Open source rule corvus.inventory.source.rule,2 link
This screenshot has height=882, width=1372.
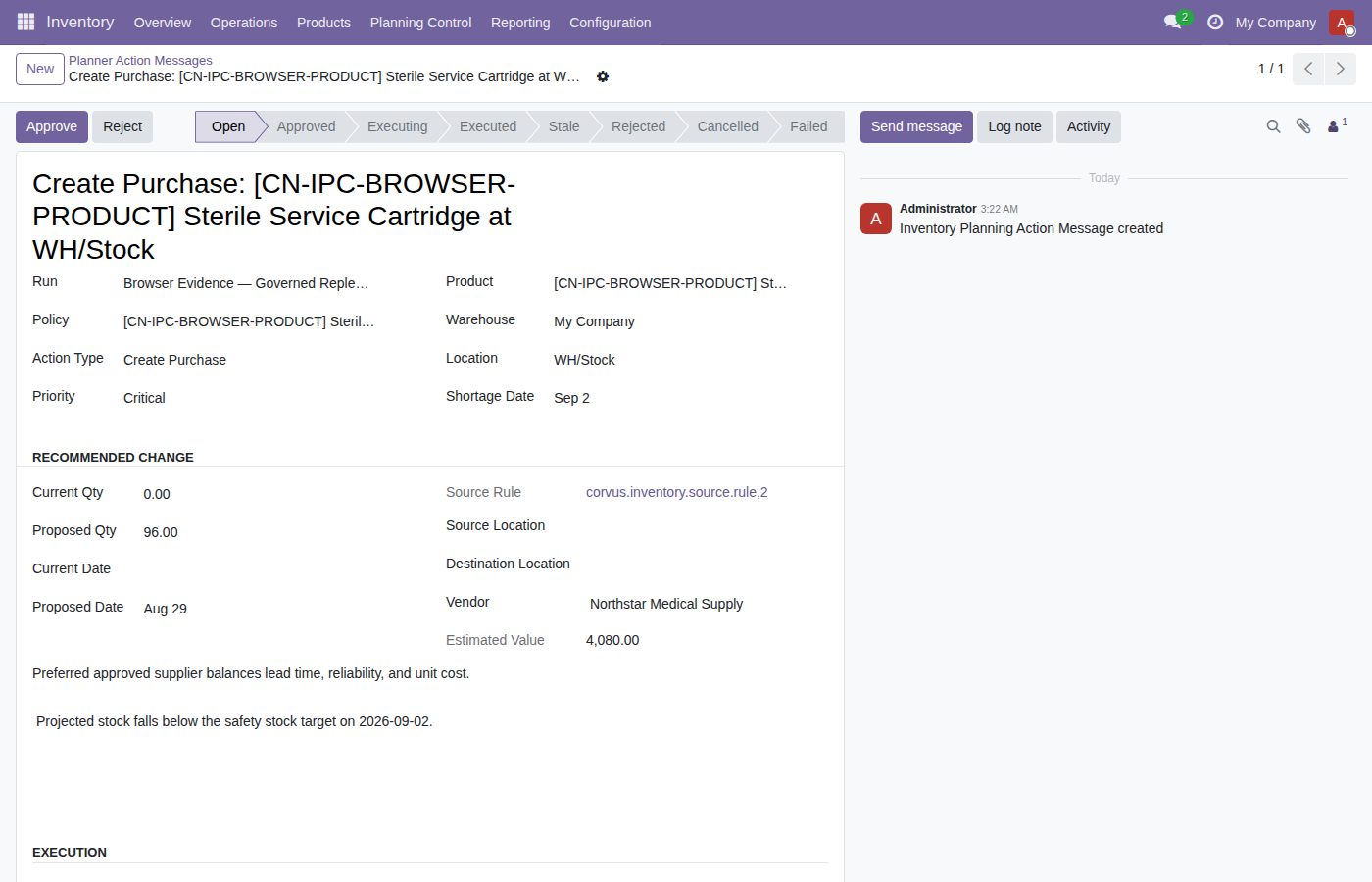coord(676,492)
